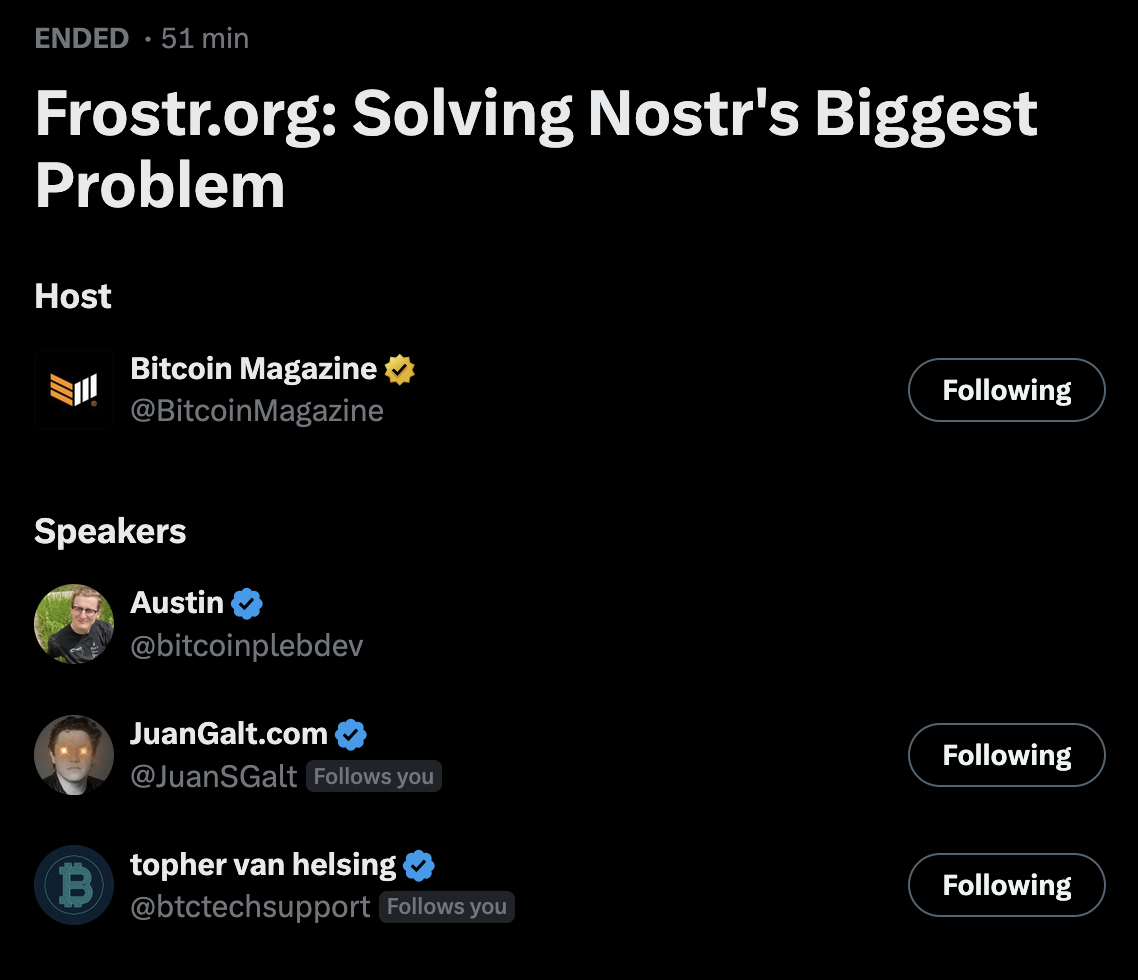Open the @BitcoinMagazine handle

tap(257, 411)
